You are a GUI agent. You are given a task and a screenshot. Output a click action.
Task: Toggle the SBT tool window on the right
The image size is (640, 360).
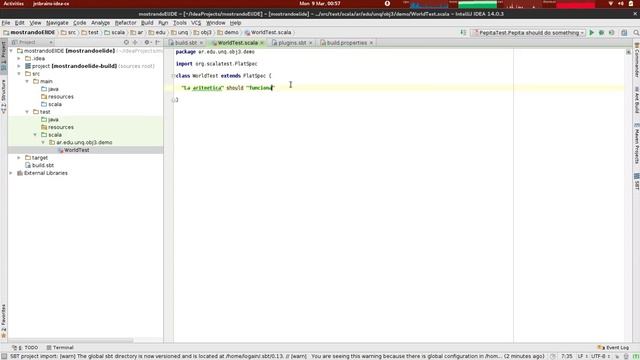[x=636, y=181]
